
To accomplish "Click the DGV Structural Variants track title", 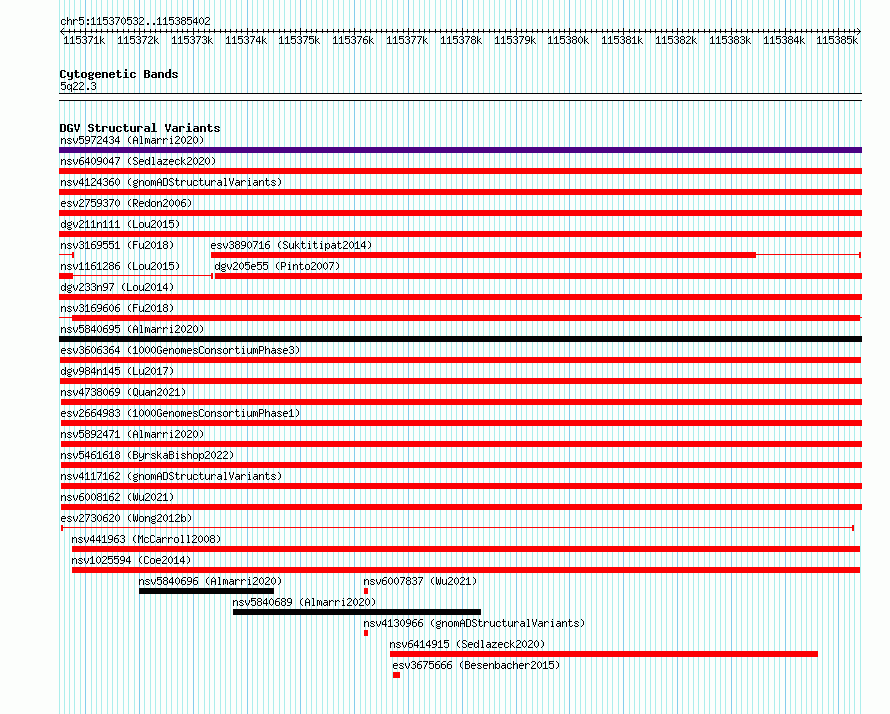I will (x=140, y=128).
